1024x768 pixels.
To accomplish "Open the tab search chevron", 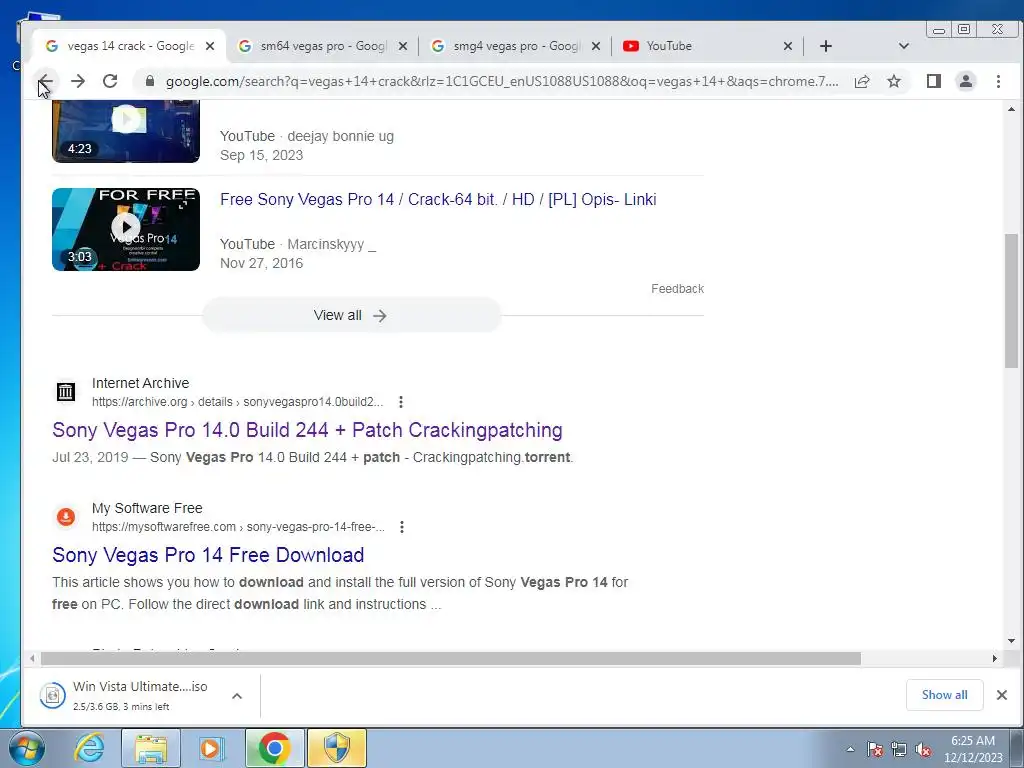I will coord(904,46).
